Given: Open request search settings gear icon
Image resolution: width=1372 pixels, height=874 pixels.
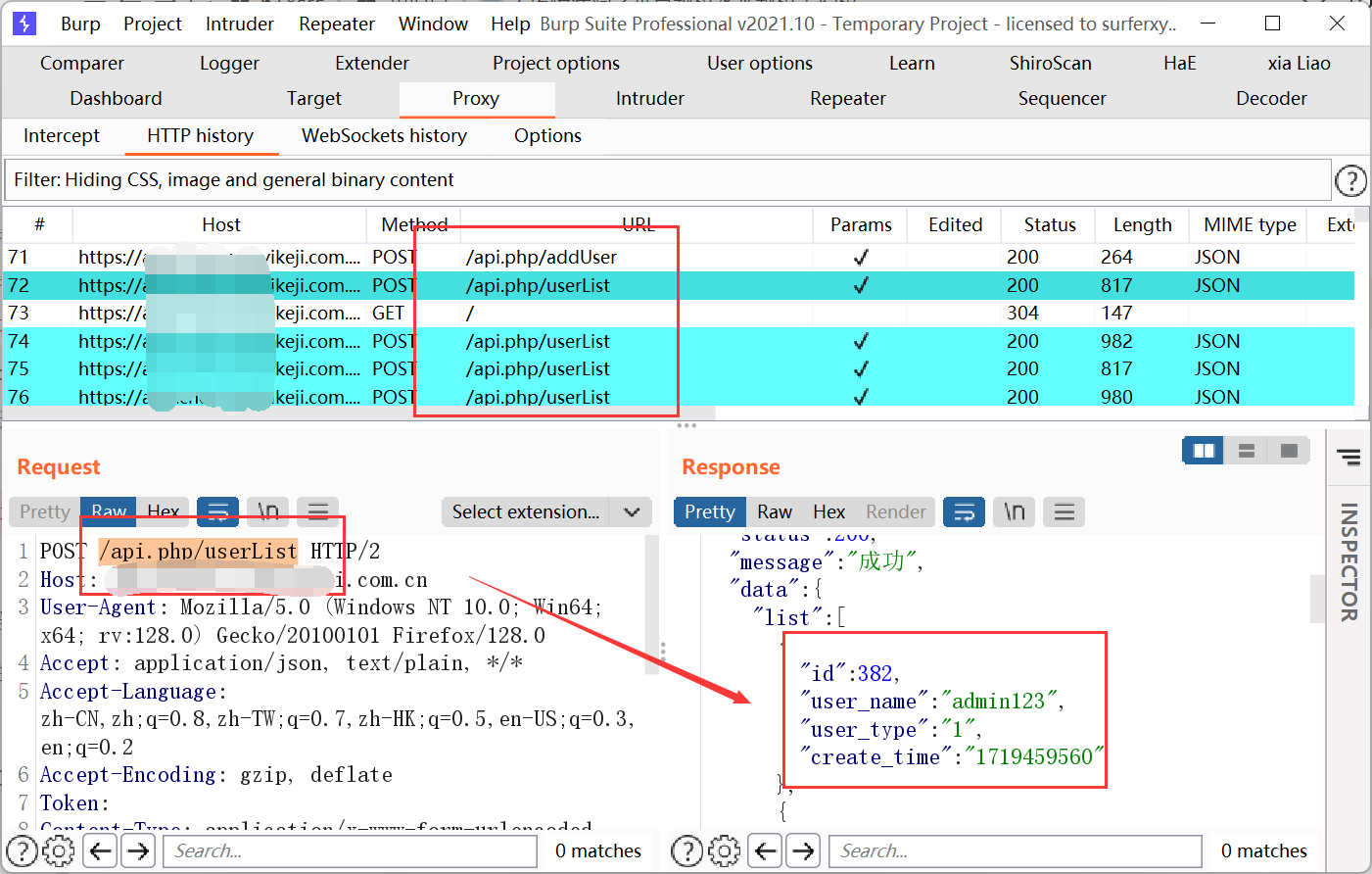Looking at the screenshot, I should [59, 850].
